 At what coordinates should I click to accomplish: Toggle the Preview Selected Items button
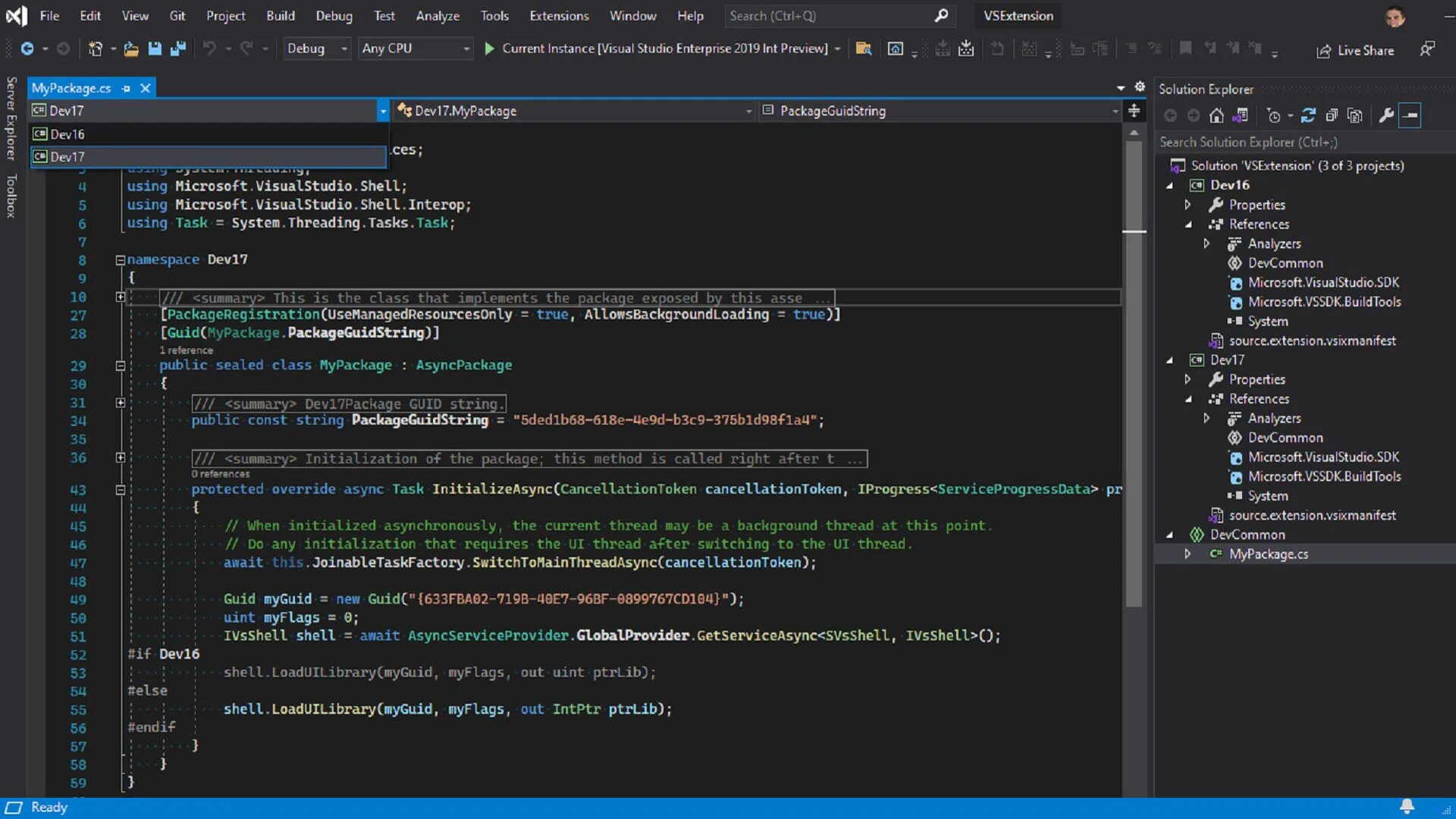1410,115
